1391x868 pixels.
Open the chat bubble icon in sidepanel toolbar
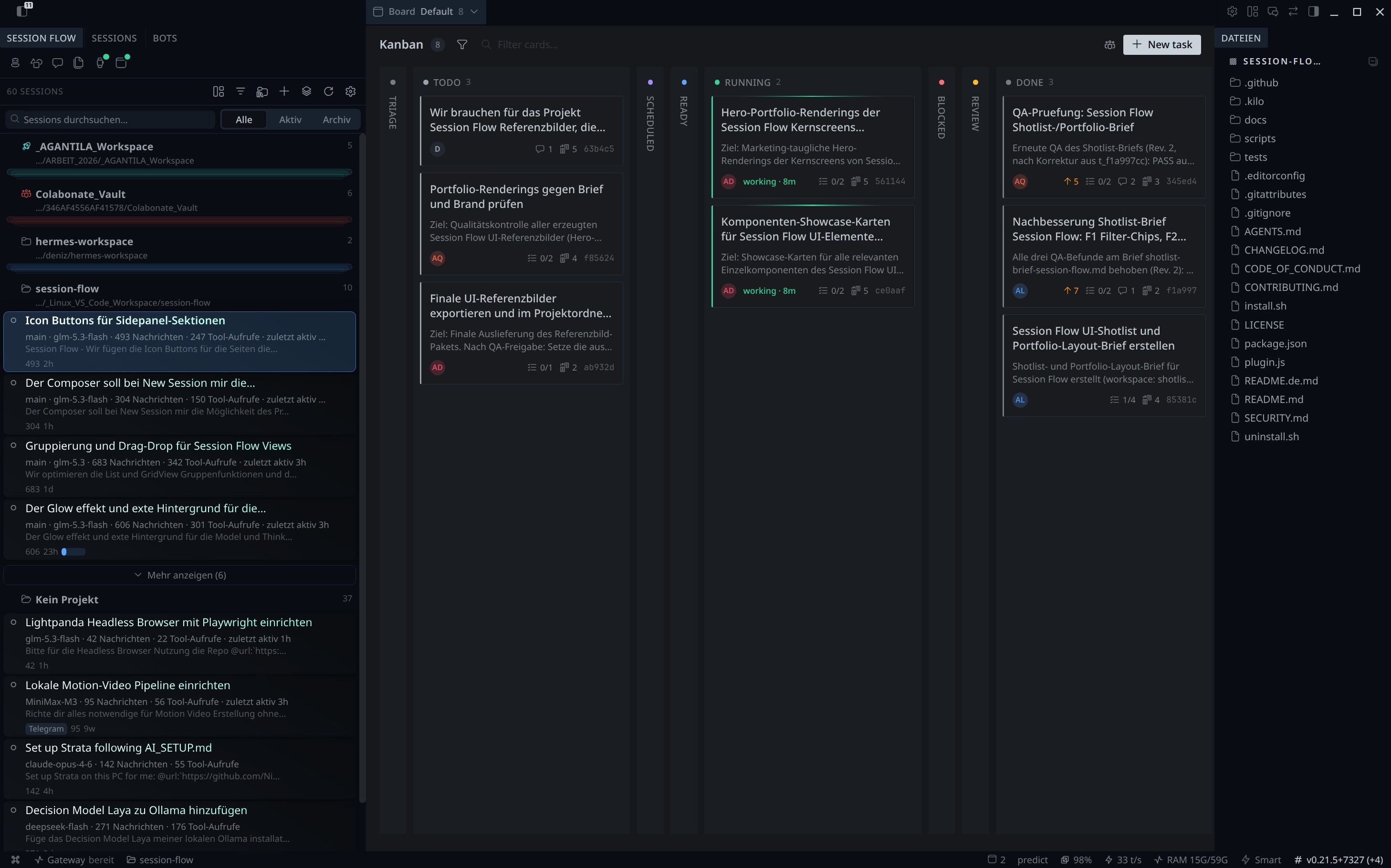tap(57, 62)
